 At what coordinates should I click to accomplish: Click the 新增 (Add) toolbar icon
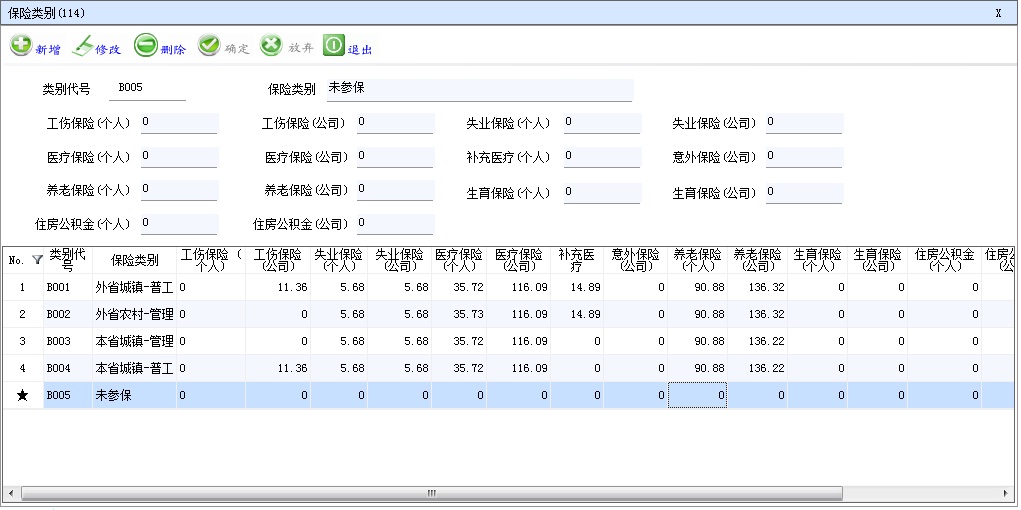tap(21, 46)
